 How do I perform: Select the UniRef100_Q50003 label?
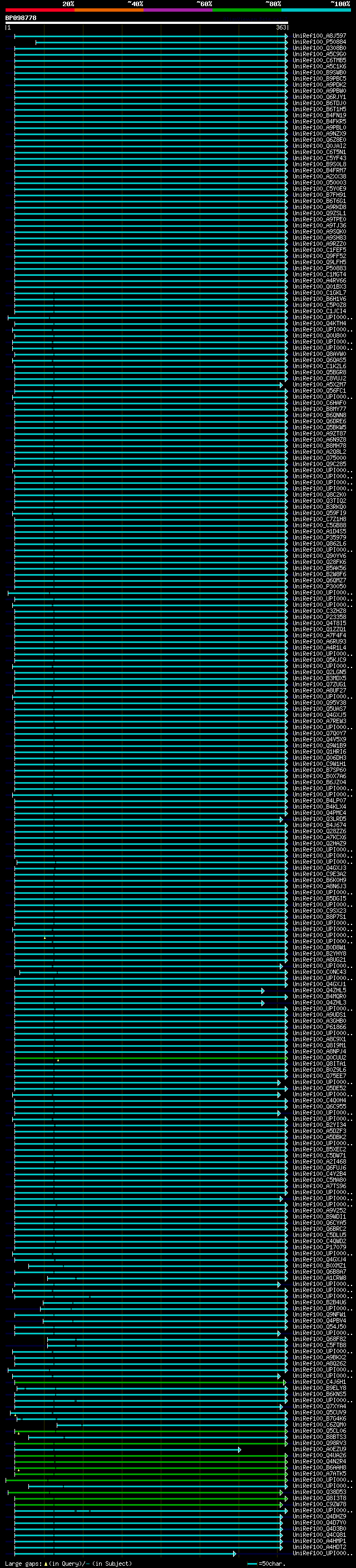[x=319, y=182]
